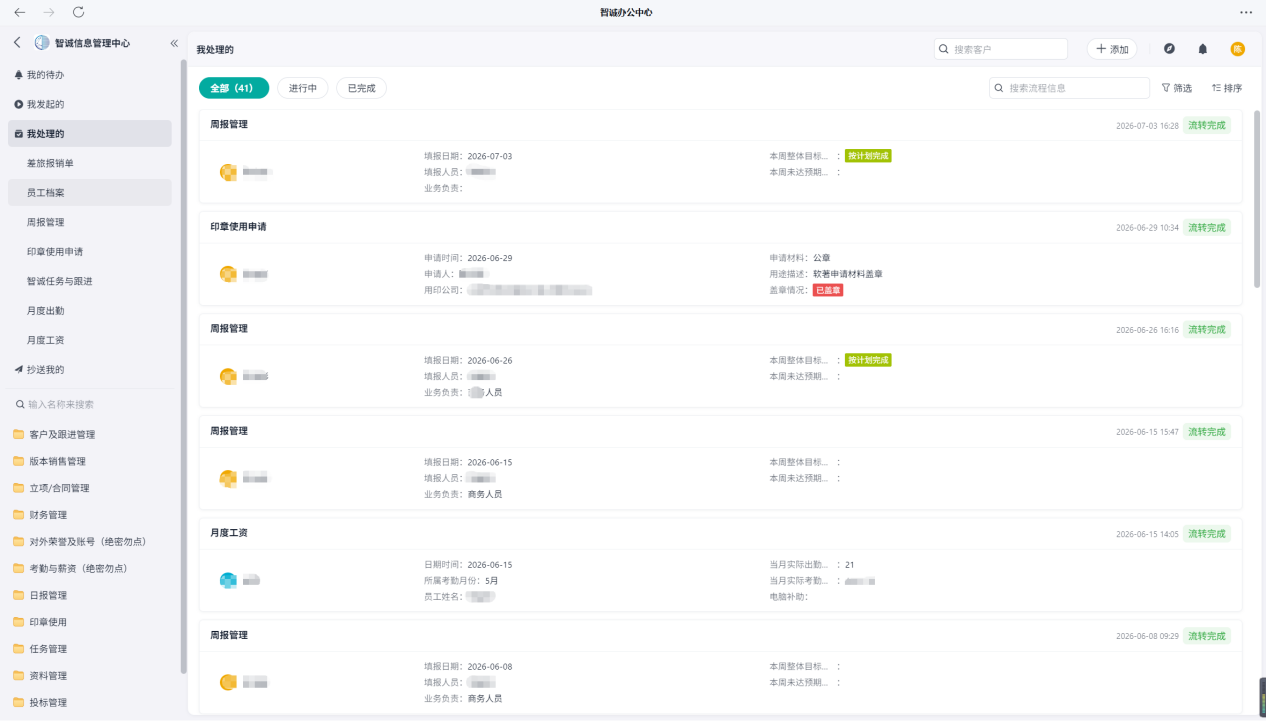Open 我的待办 in the sidebar
Image resolution: width=1266 pixels, height=721 pixels.
(90, 75)
